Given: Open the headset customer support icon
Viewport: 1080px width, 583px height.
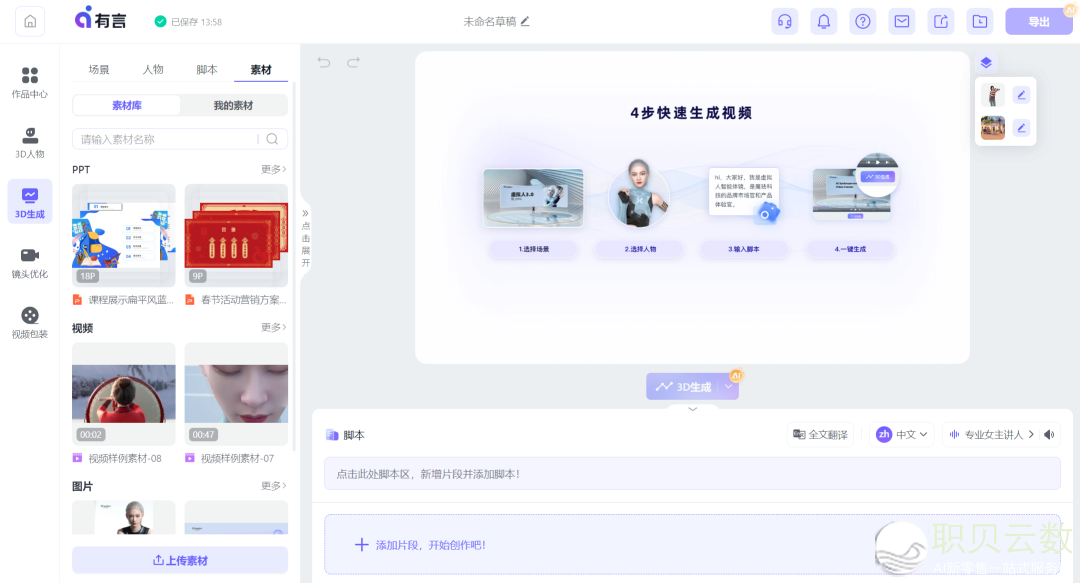Looking at the screenshot, I should pyautogui.click(x=784, y=20).
